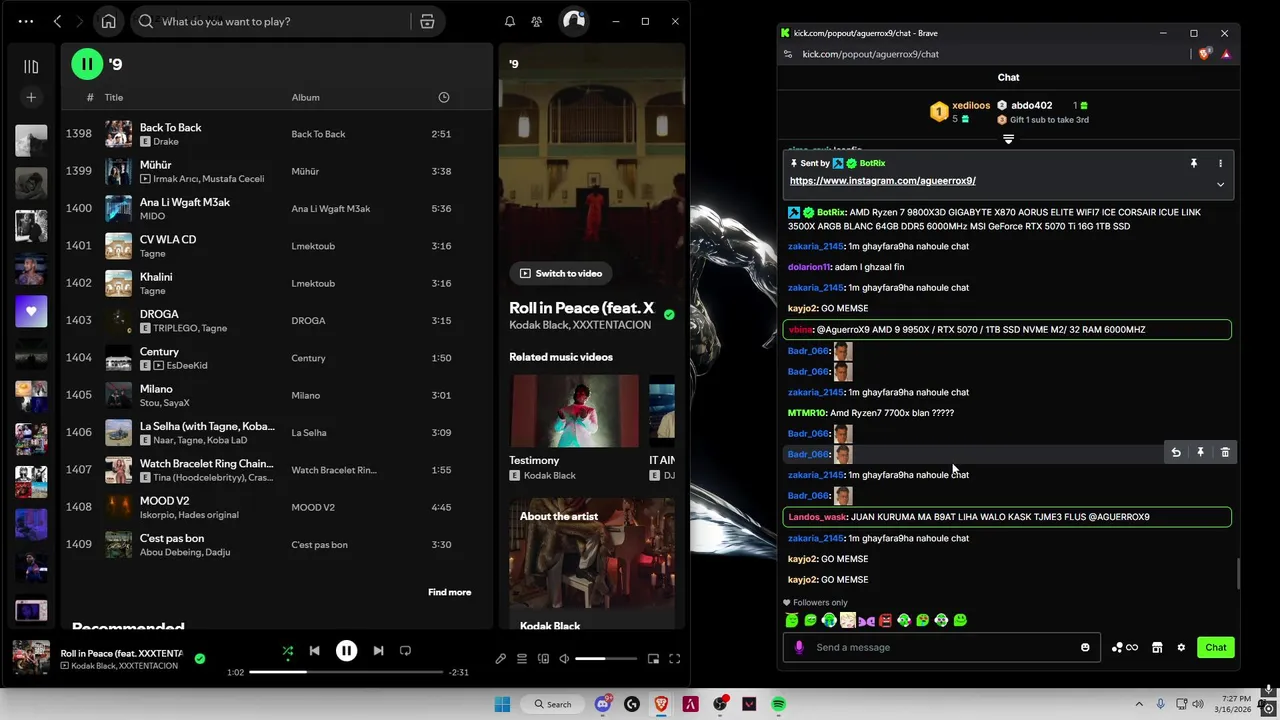Collapse Your Library sidebar icon
The image size is (1280, 720).
pyautogui.click(x=31, y=67)
